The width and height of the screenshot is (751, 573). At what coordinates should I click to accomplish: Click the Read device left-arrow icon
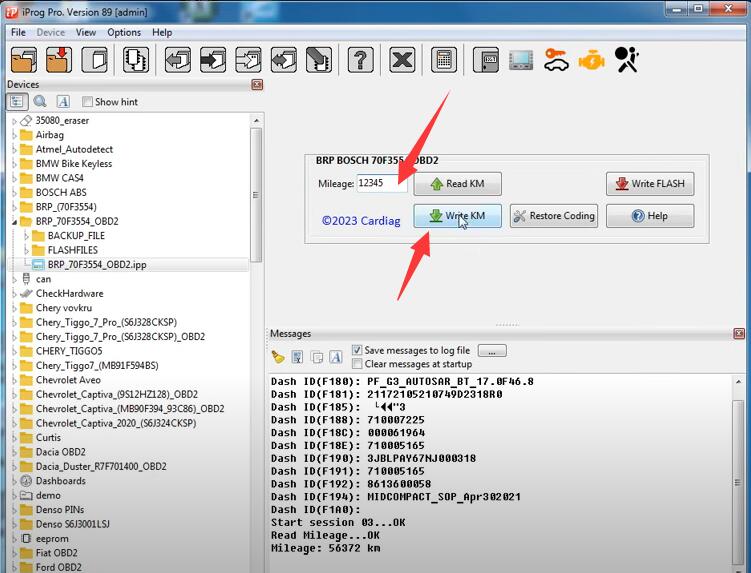(x=178, y=60)
